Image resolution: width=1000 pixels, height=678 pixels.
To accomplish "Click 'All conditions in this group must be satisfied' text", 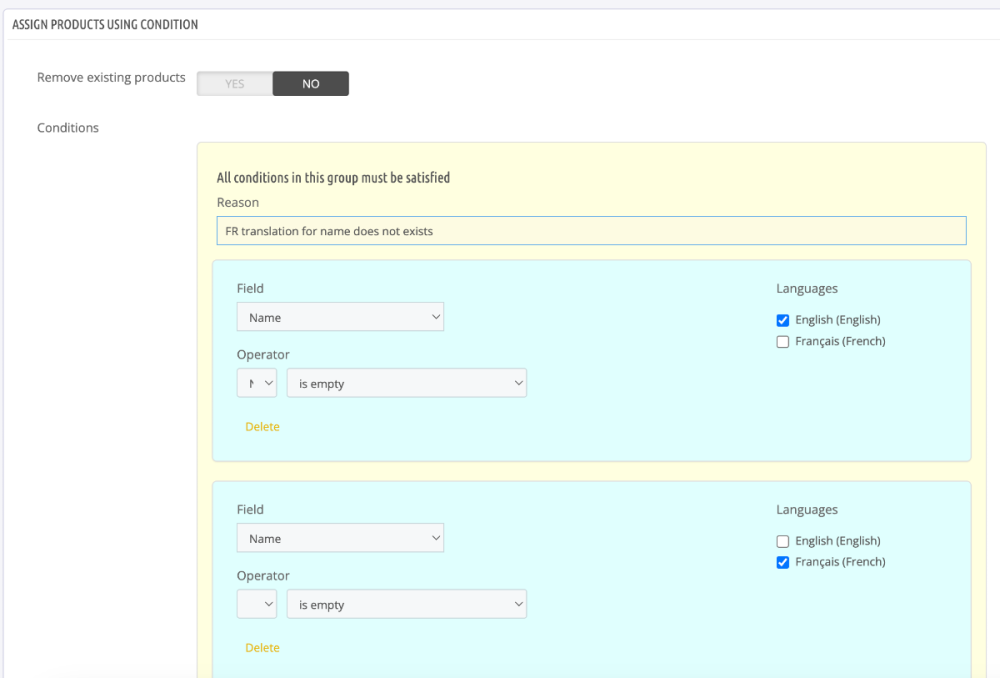I will [333, 178].
